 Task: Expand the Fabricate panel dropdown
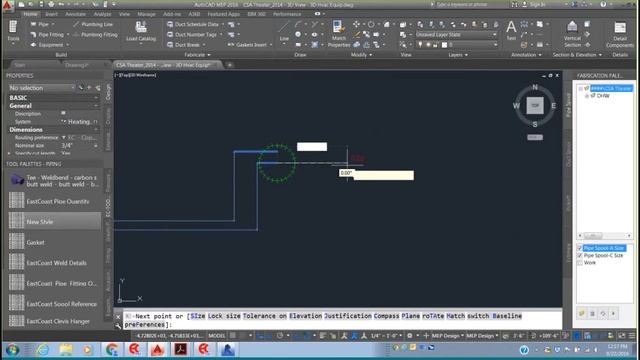click(x=197, y=55)
